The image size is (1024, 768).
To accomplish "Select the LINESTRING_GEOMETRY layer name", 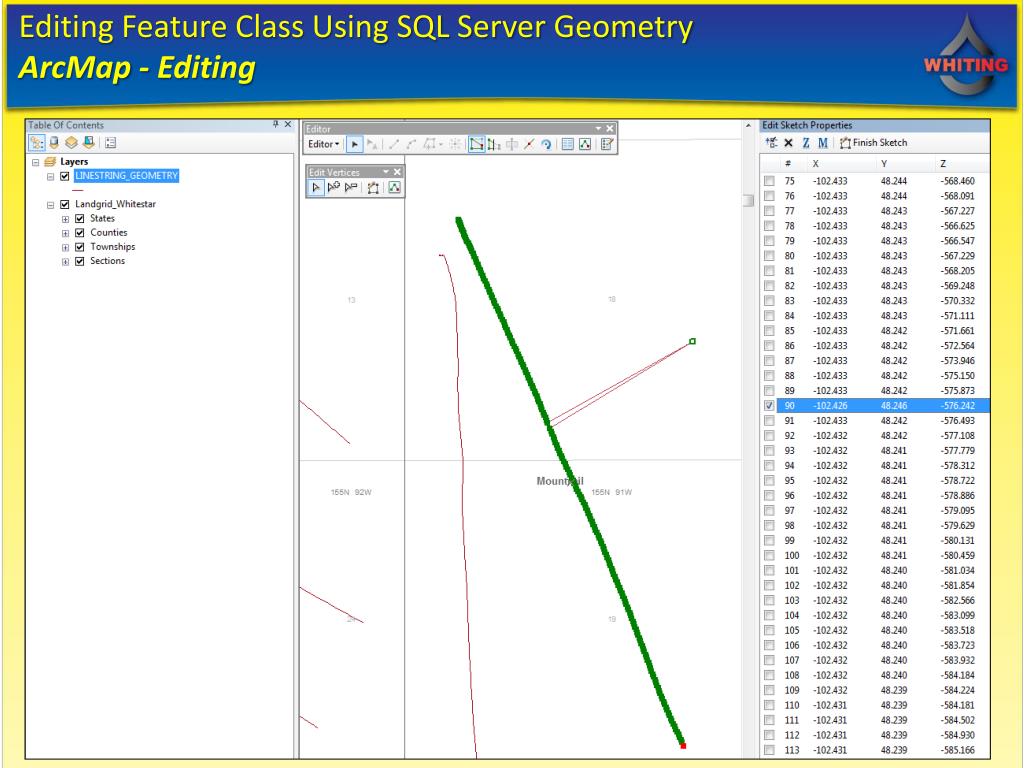I will (127, 176).
